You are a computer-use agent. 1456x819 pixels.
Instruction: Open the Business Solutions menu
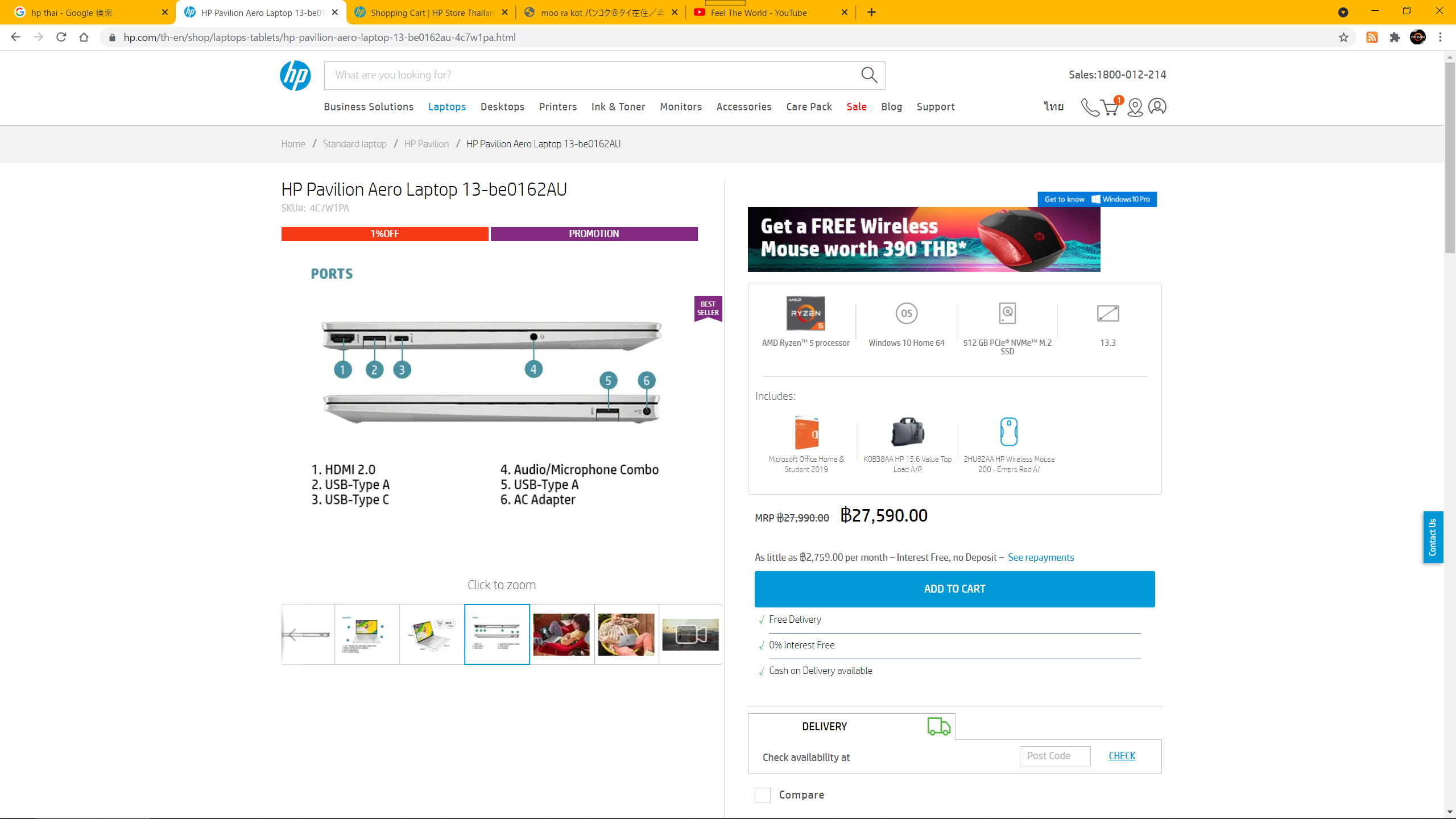pos(369,107)
